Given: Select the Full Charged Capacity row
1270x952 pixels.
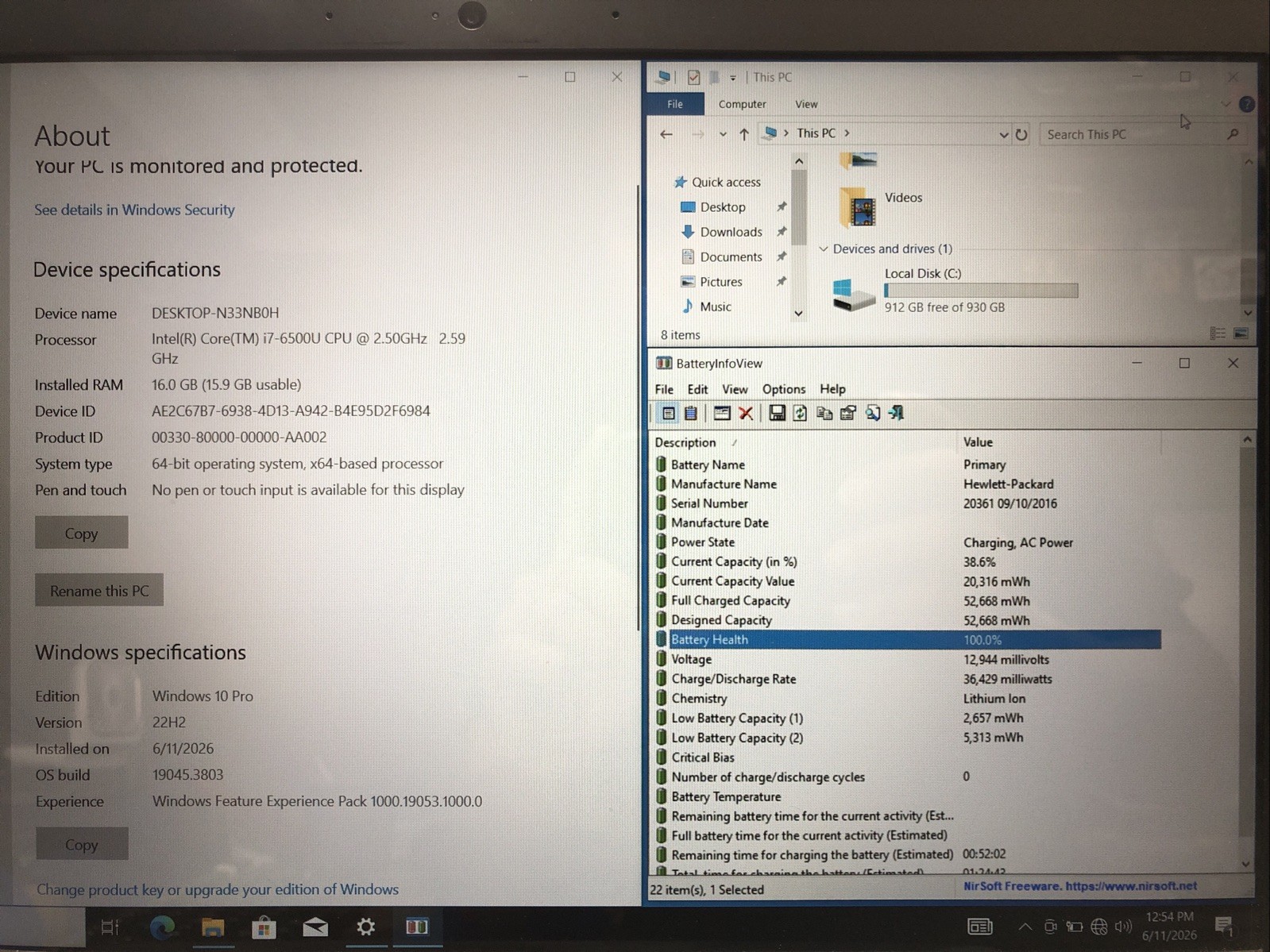Looking at the screenshot, I should coord(907,601).
